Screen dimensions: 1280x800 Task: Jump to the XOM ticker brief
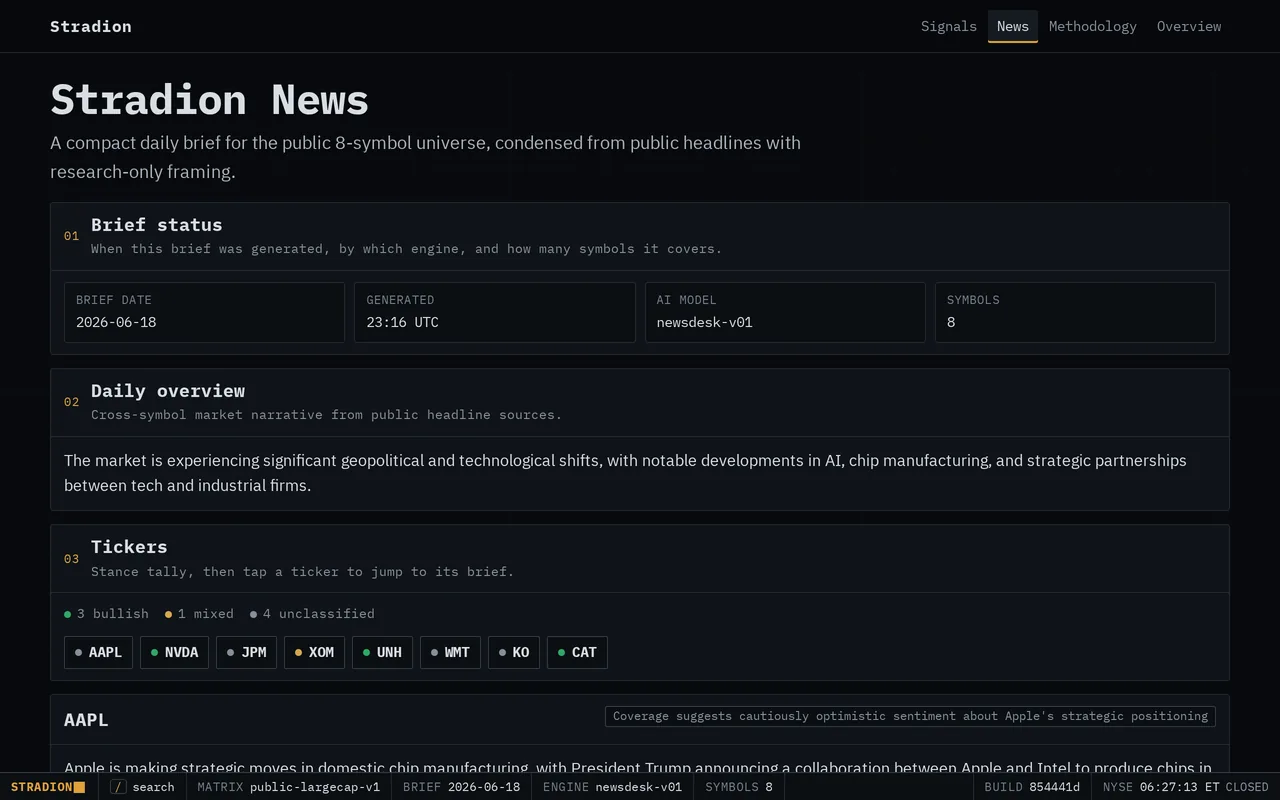(314, 652)
